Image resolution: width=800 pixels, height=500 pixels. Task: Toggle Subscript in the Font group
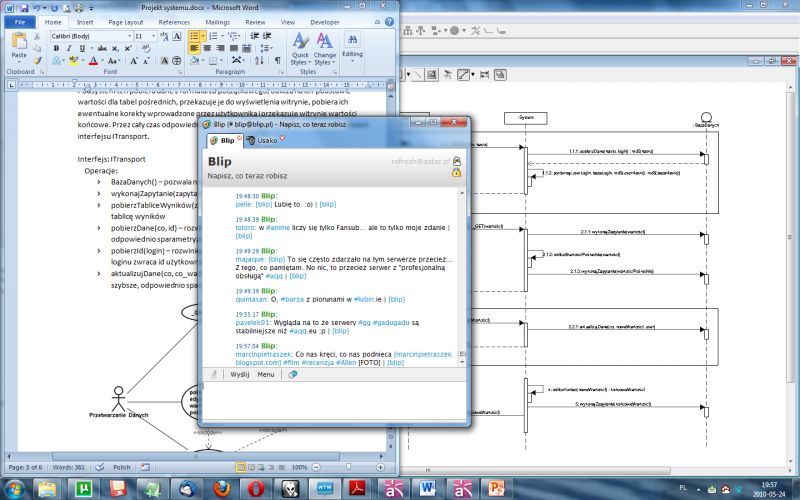(115, 48)
